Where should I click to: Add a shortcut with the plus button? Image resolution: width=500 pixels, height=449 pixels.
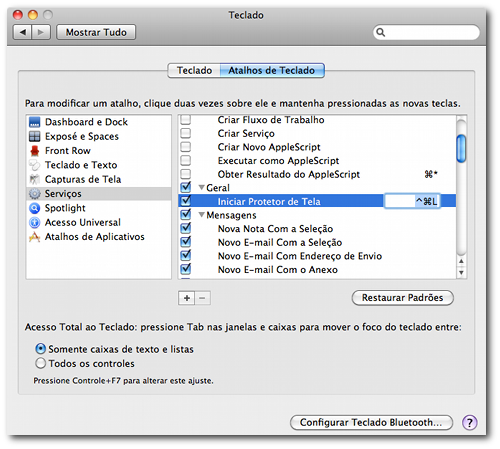(187, 298)
